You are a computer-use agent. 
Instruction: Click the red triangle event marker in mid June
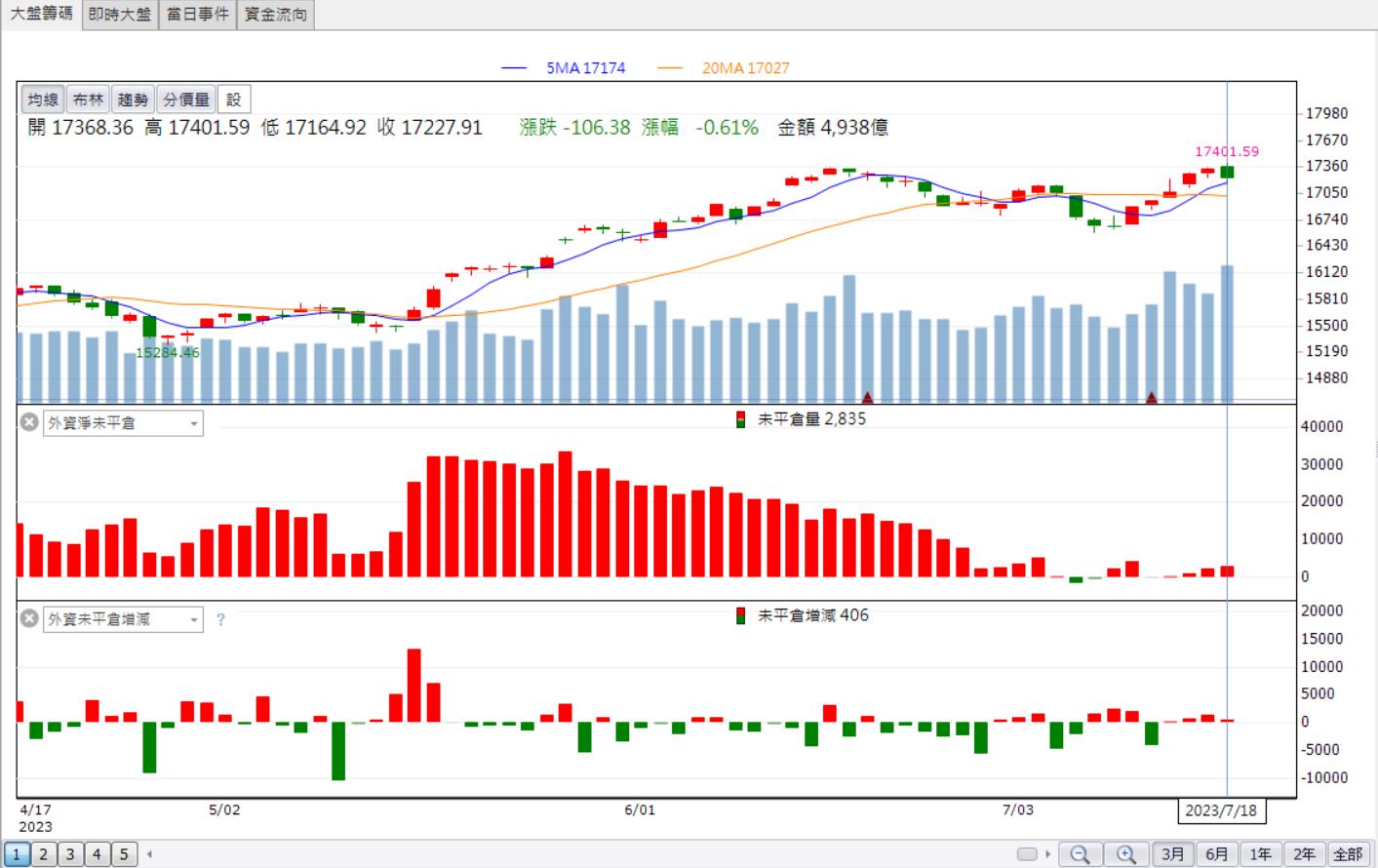[867, 397]
